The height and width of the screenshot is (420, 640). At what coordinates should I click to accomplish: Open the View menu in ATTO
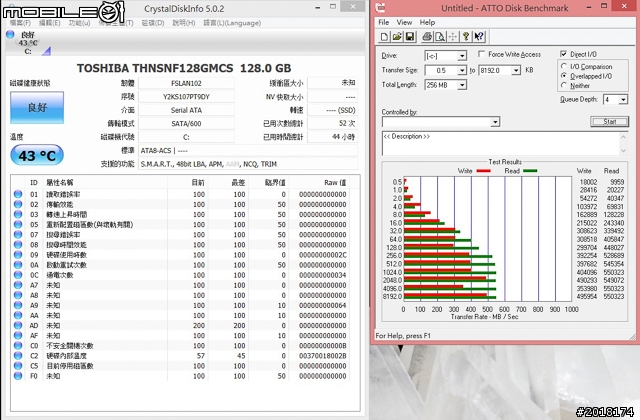[x=404, y=22]
